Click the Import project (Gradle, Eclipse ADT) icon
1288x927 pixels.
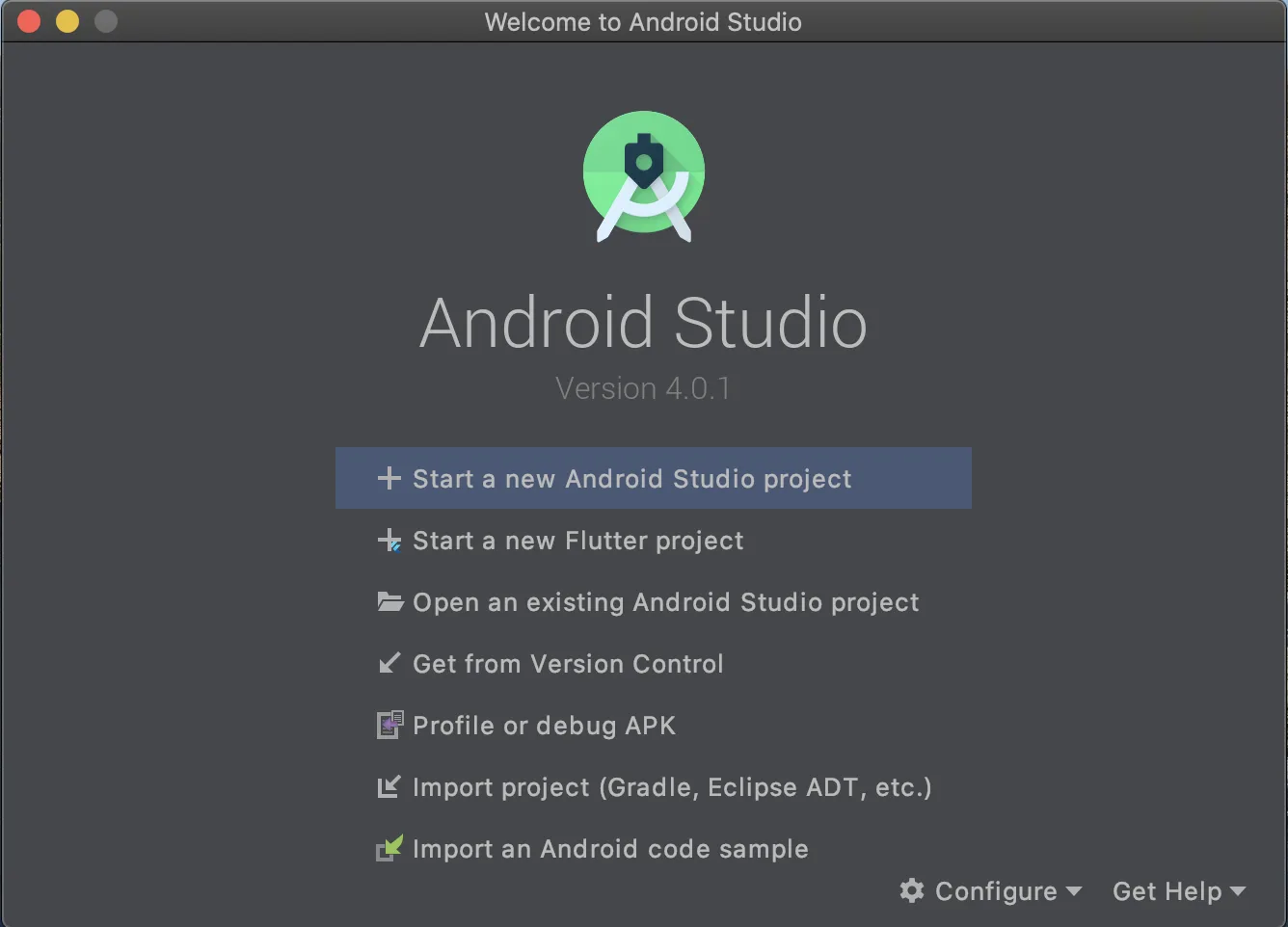coord(389,786)
